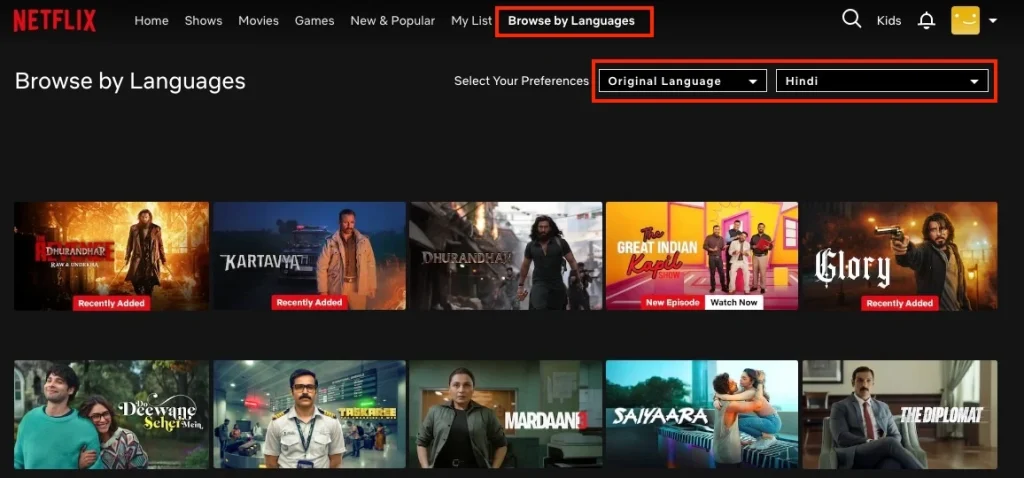Open the search magnifier icon
The width and height of the screenshot is (1024, 478).
[x=852, y=19]
